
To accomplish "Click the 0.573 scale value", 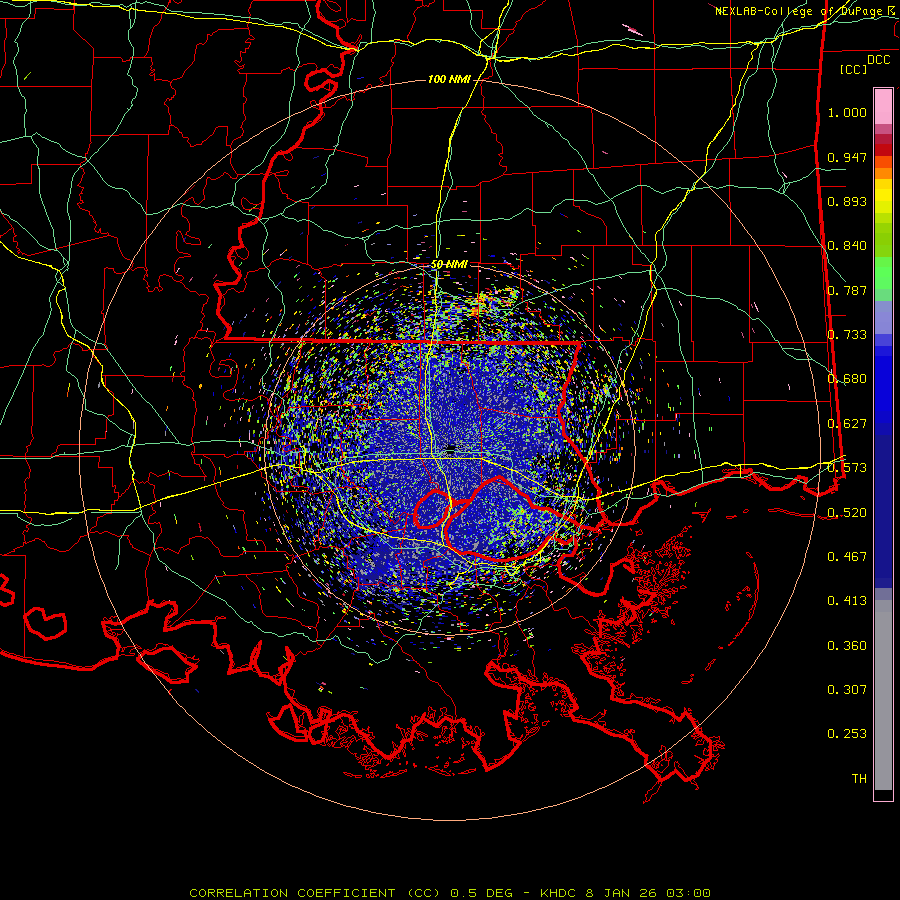I will coord(847,468).
